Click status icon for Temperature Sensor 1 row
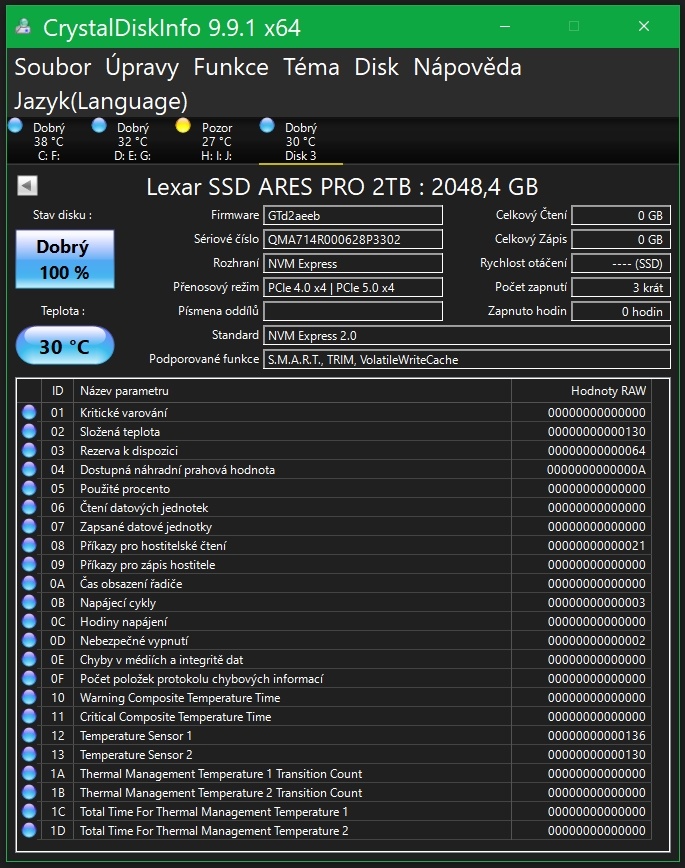Image resolution: width=685 pixels, height=868 pixels. coord(29,735)
